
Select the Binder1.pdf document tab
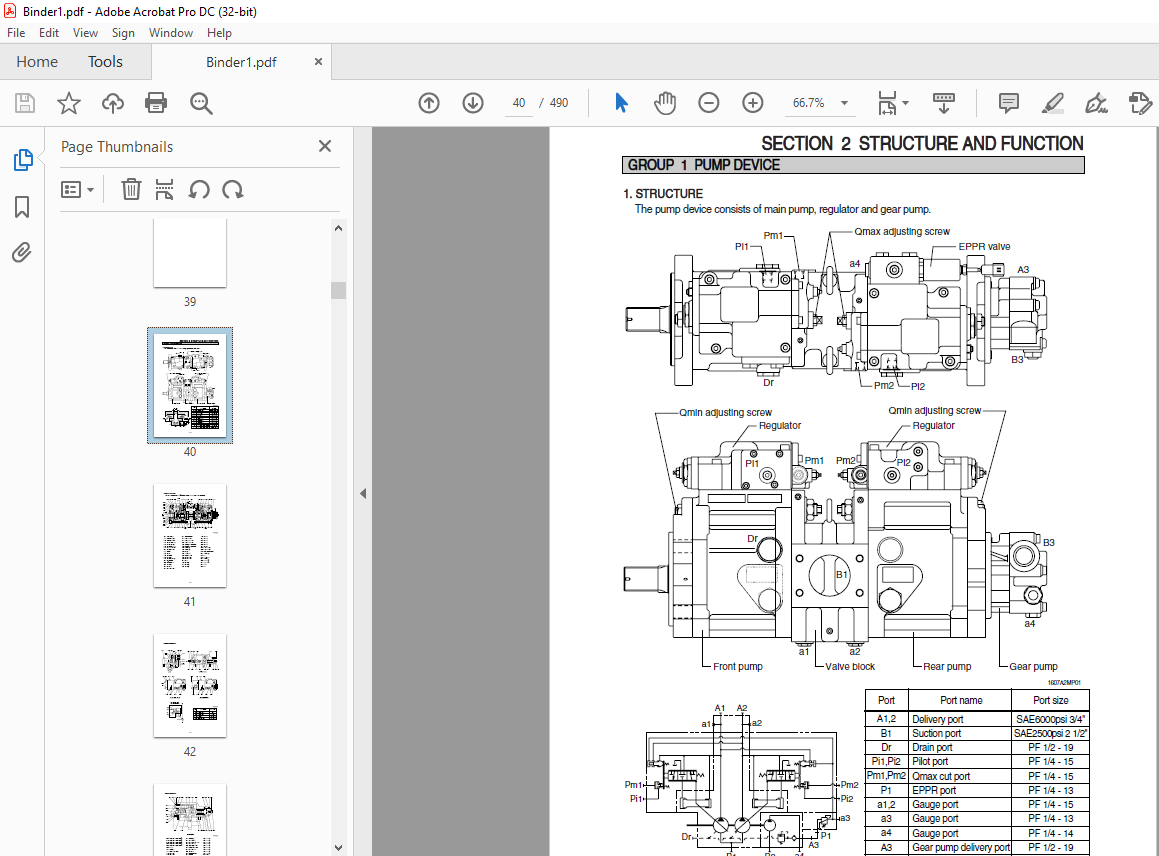pos(241,62)
